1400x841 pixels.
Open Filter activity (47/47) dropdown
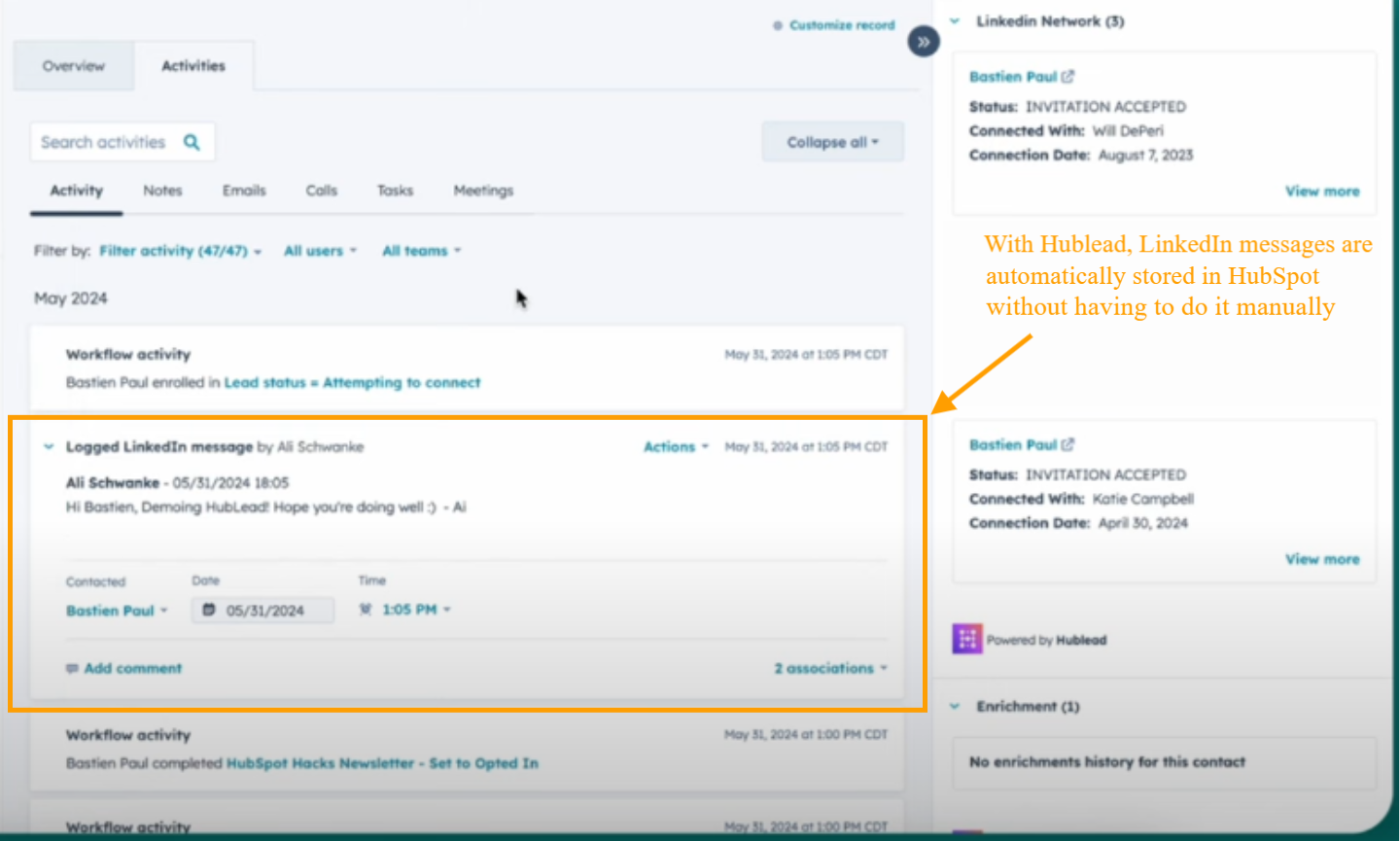pos(181,251)
